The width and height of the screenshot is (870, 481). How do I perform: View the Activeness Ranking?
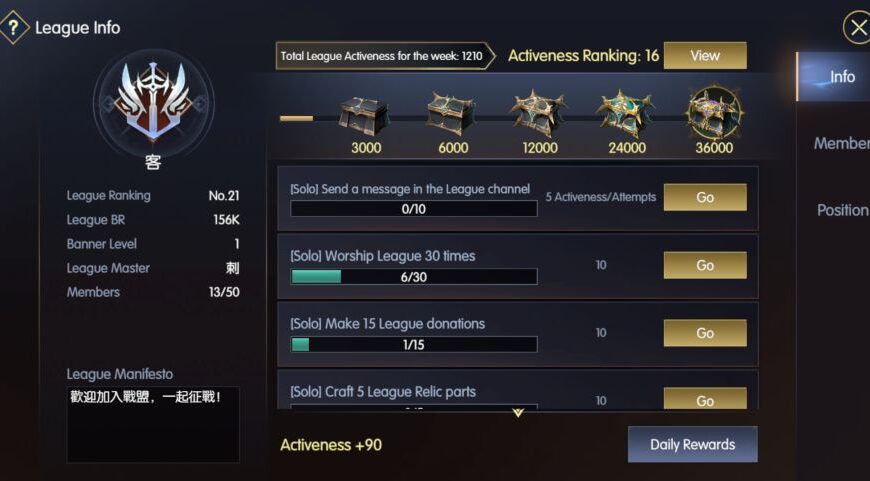705,56
